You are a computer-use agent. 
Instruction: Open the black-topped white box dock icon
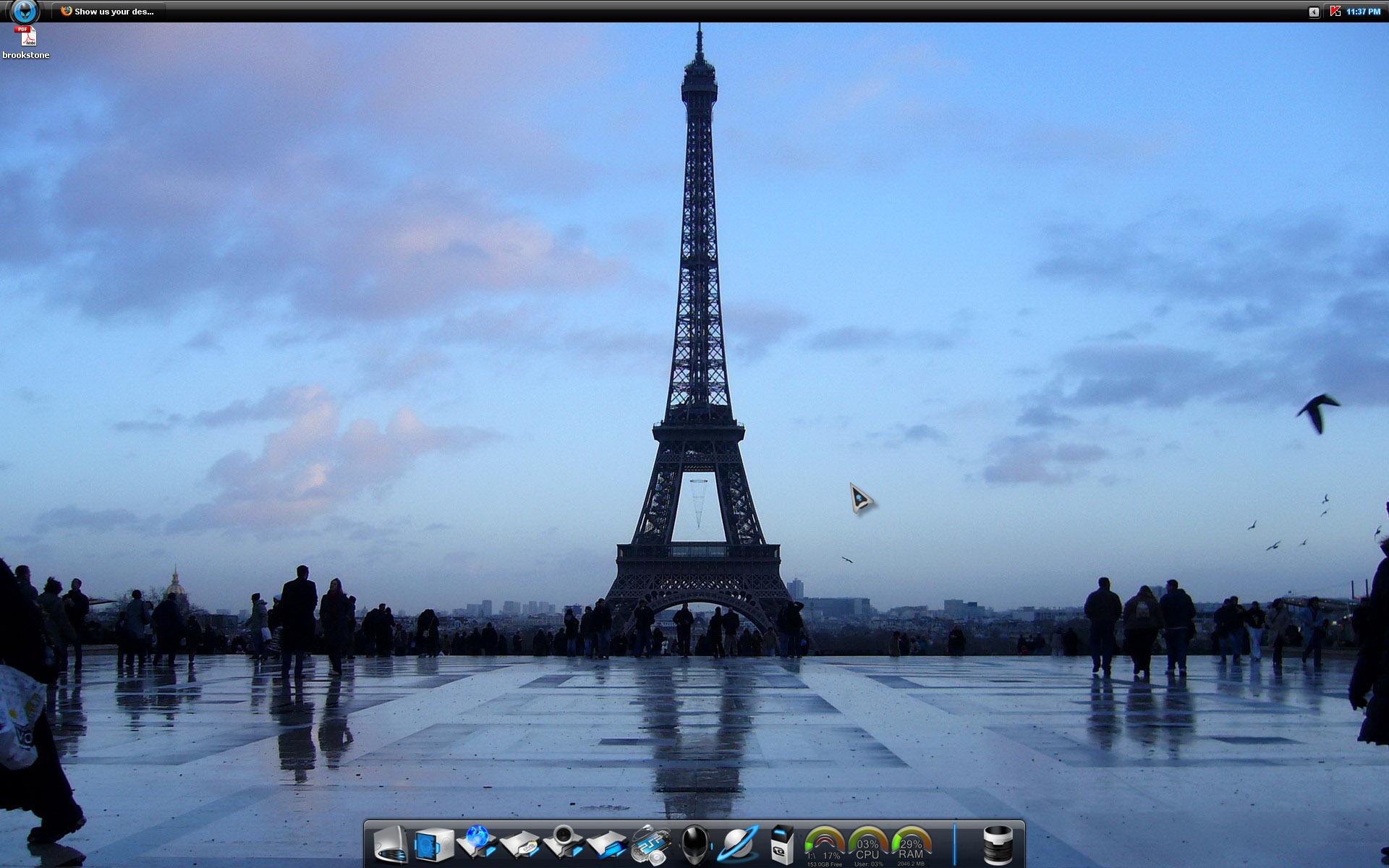(x=781, y=844)
